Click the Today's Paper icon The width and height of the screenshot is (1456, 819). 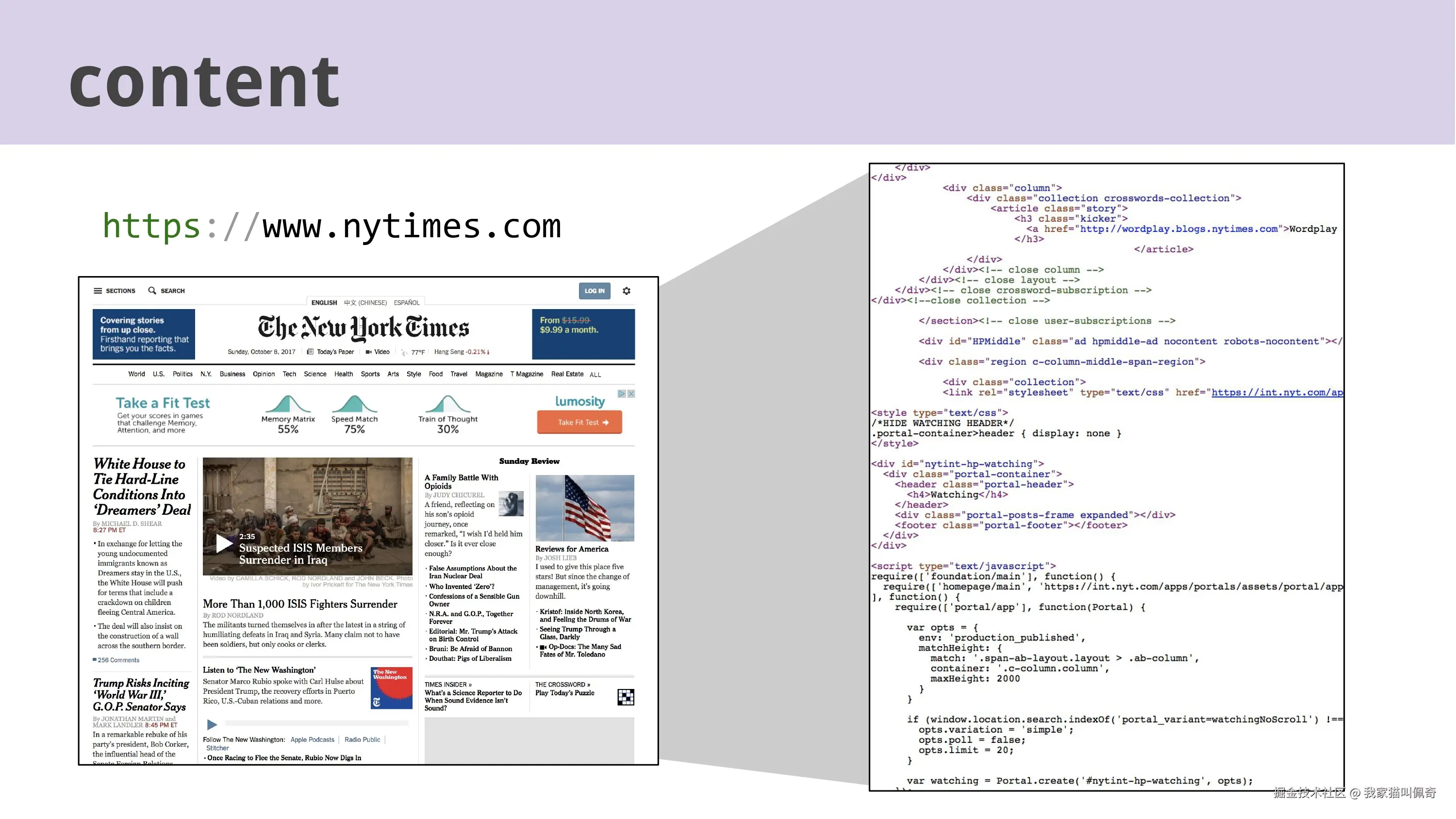(310, 352)
